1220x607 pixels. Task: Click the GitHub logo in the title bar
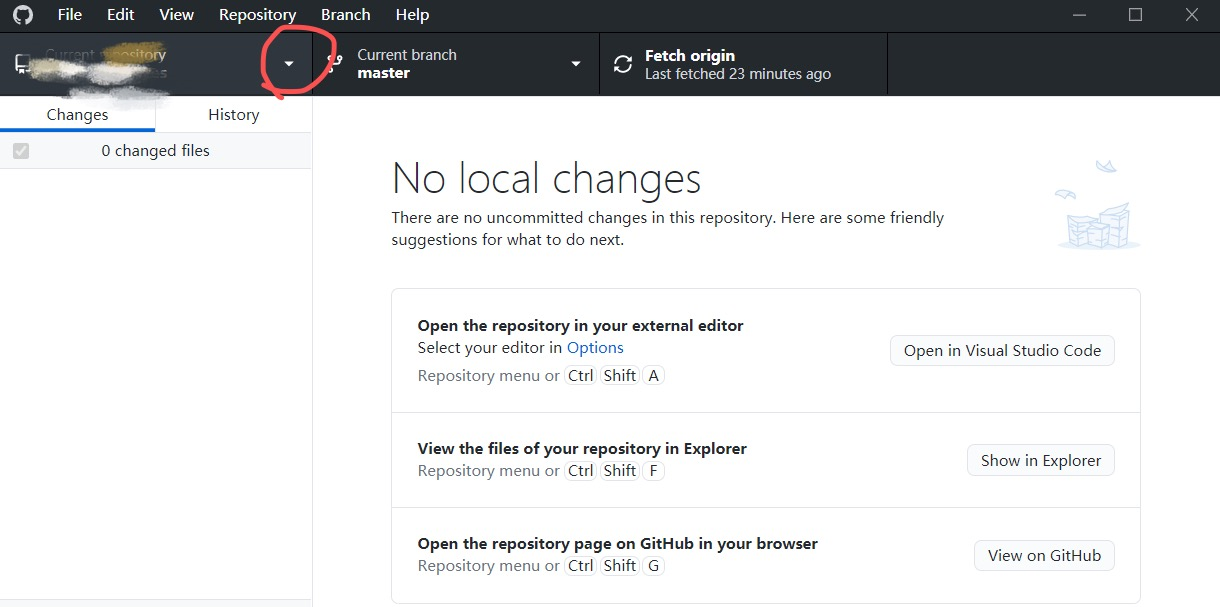[22, 14]
